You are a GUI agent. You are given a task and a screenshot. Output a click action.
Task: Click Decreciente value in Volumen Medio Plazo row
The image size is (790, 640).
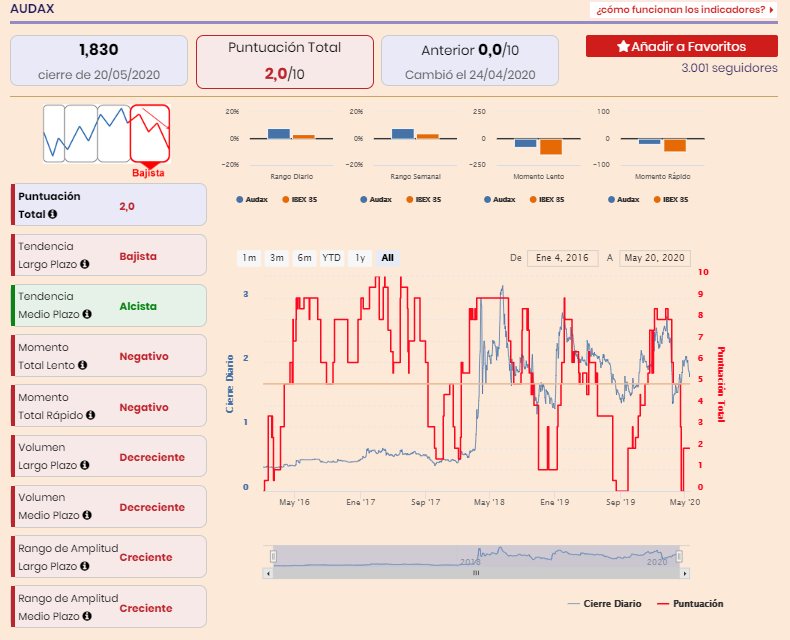(x=152, y=507)
